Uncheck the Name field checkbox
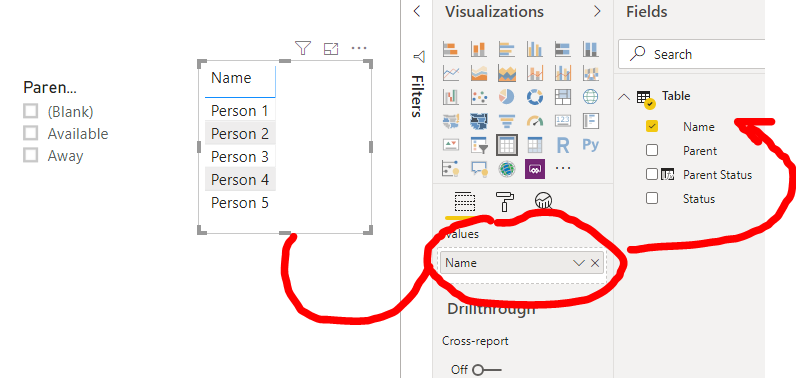The width and height of the screenshot is (796, 378). pos(652,126)
